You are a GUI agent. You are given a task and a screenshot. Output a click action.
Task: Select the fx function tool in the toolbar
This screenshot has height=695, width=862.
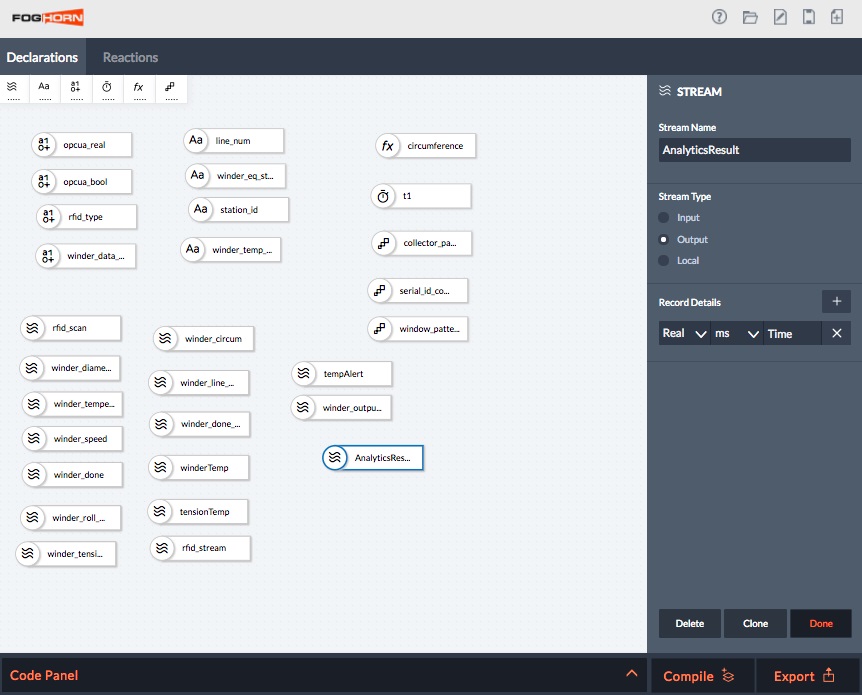click(138, 88)
